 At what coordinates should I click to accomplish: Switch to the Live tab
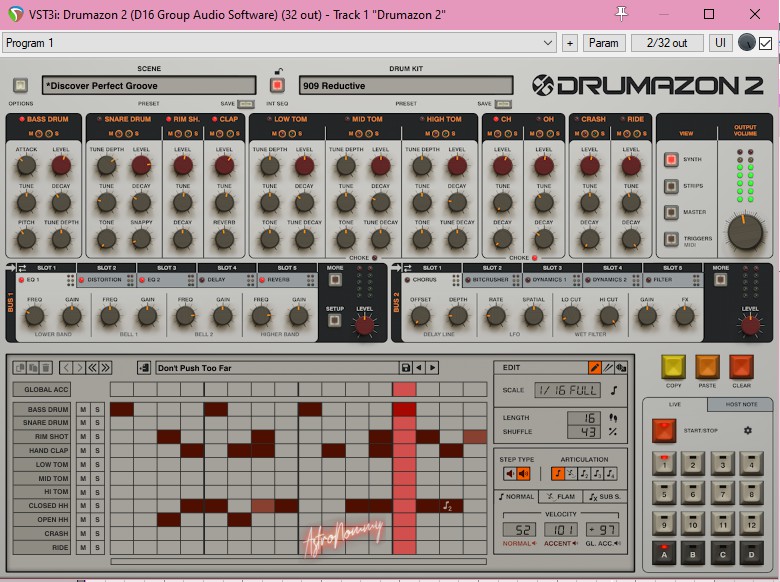coord(675,404)
